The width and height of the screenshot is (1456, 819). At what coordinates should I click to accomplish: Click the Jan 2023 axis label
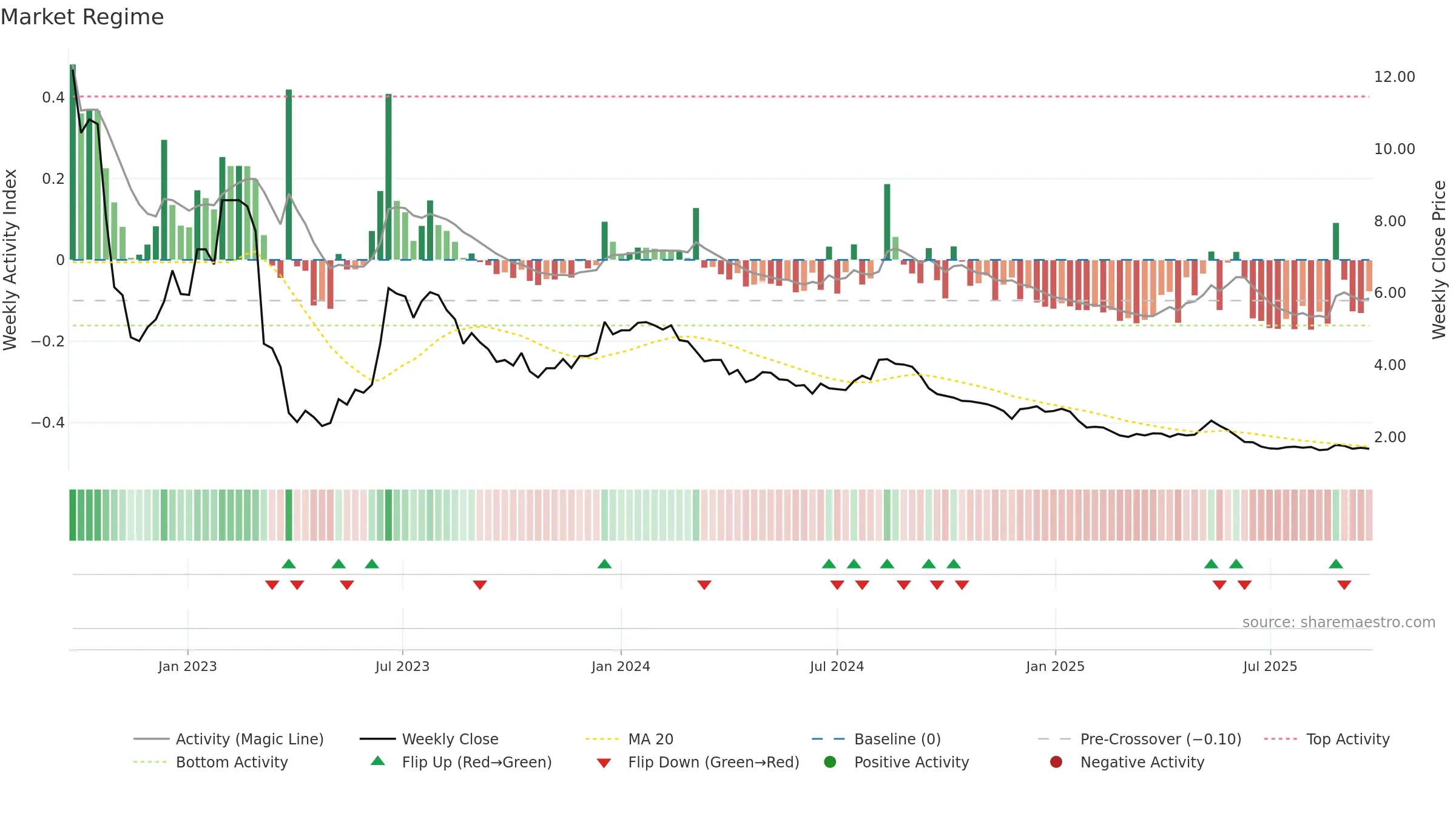click(x=187, y=666)
